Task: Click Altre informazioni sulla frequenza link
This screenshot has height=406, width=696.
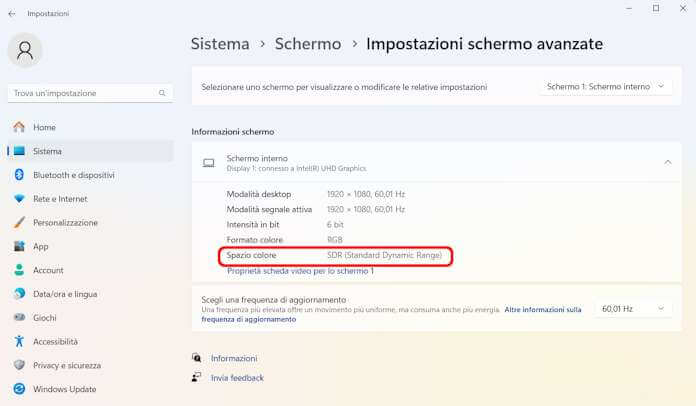Action: (542, 310)
